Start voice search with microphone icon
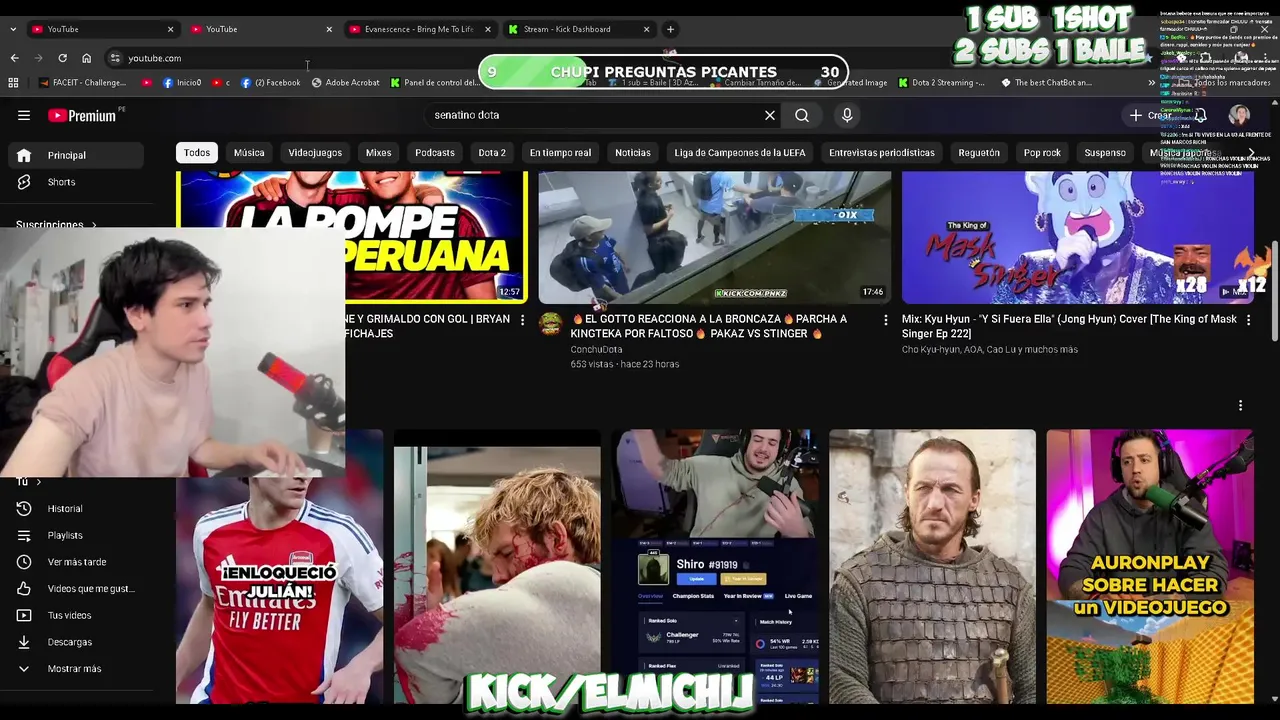This screenshot has width=1280, height=720. point(847,115)
